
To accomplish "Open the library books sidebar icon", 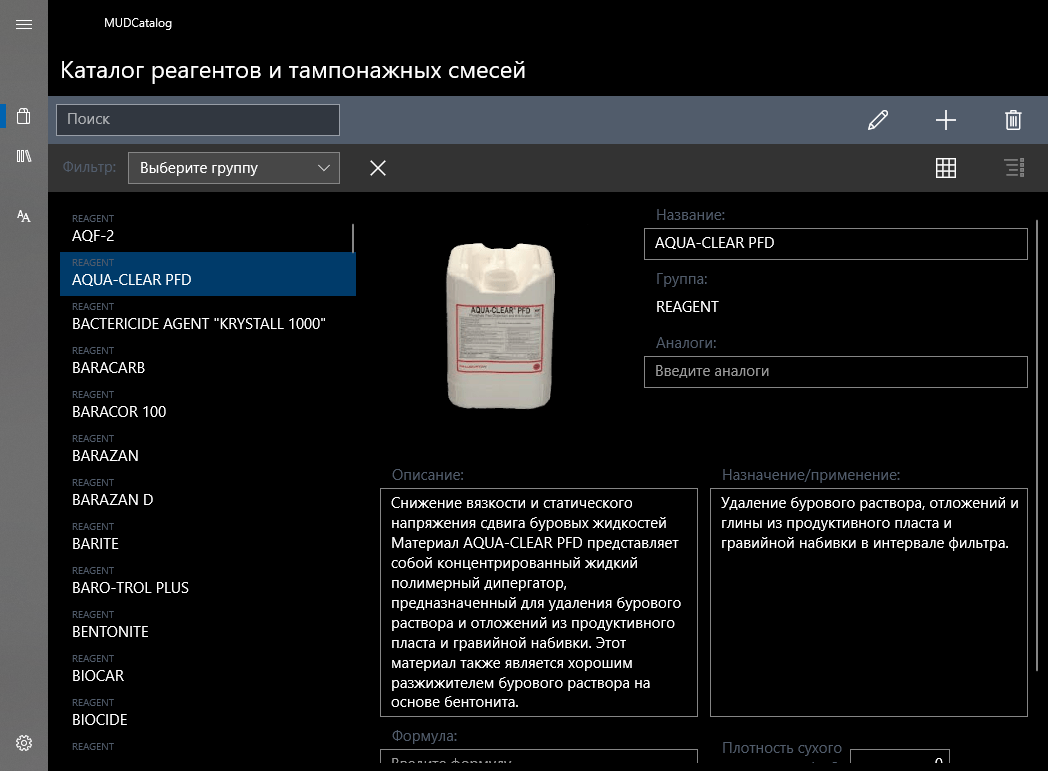I will click(x=23, y=156).
